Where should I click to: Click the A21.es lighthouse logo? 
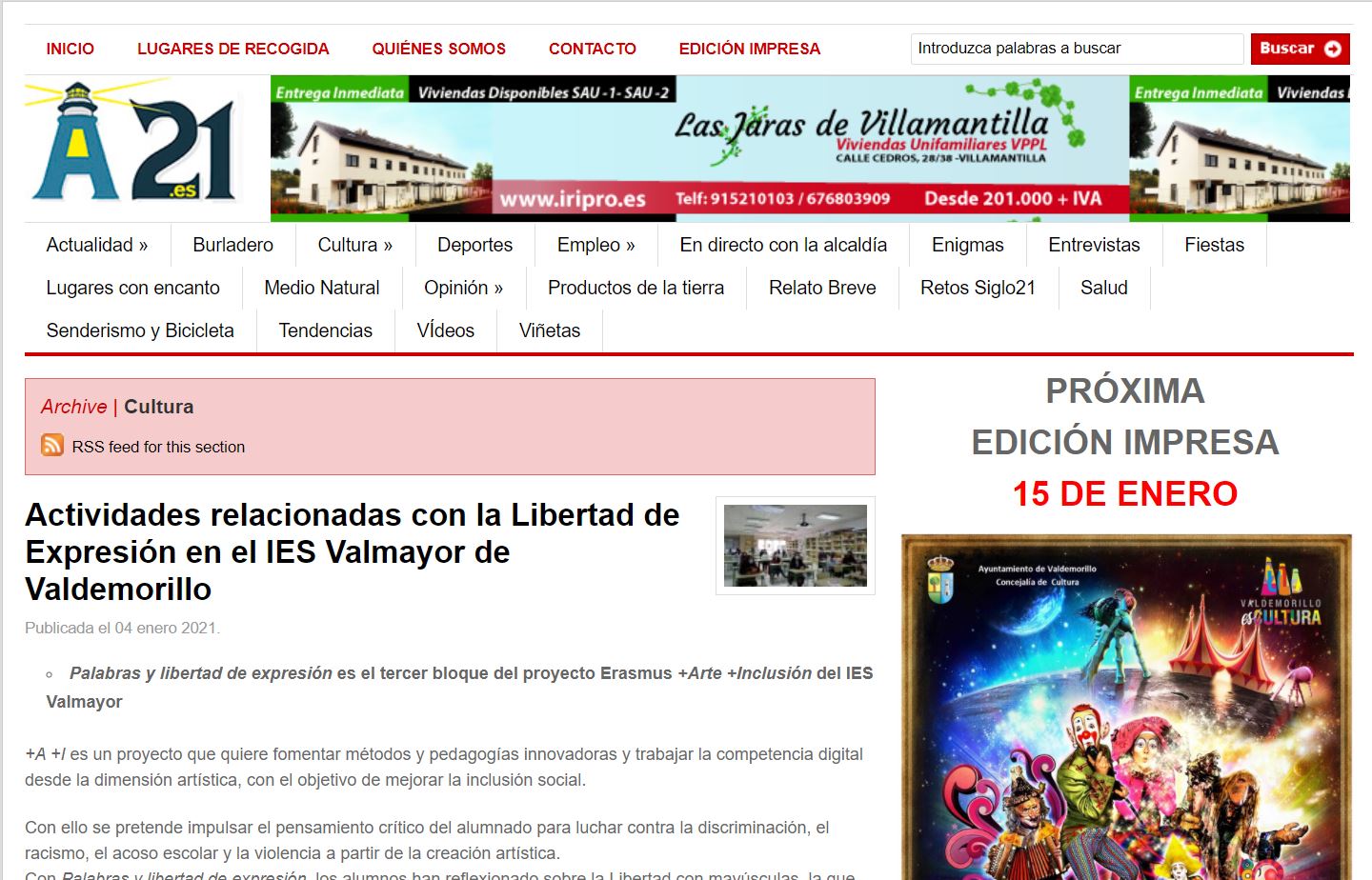pos(133,143)
